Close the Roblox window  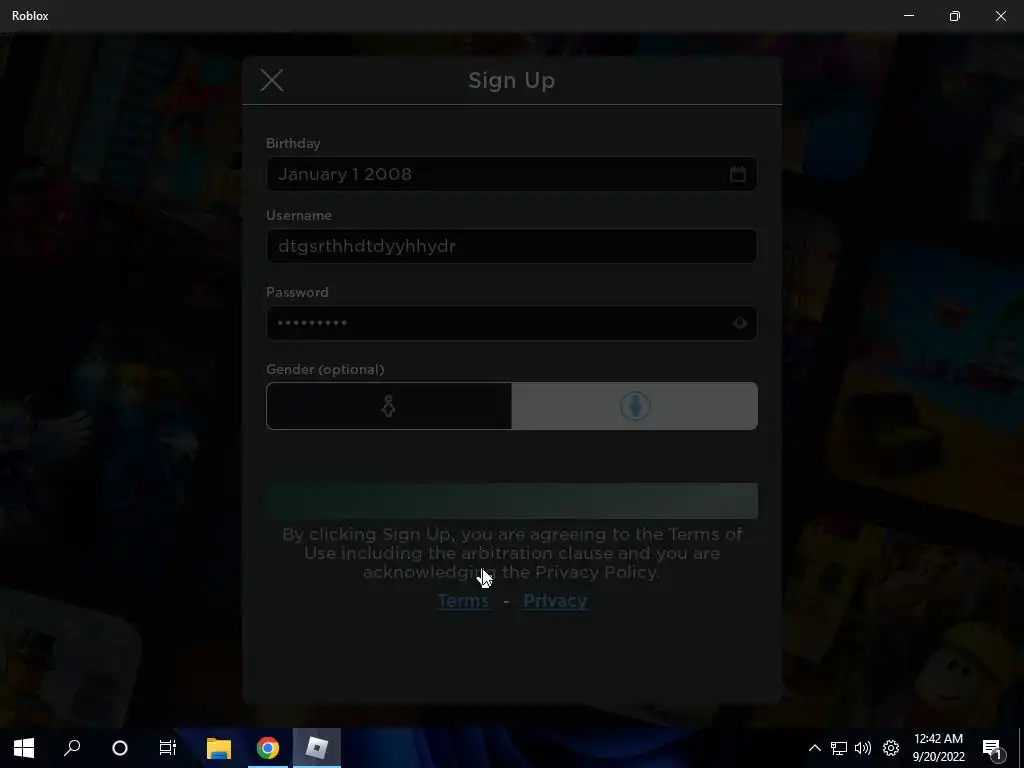point(1000,16)
